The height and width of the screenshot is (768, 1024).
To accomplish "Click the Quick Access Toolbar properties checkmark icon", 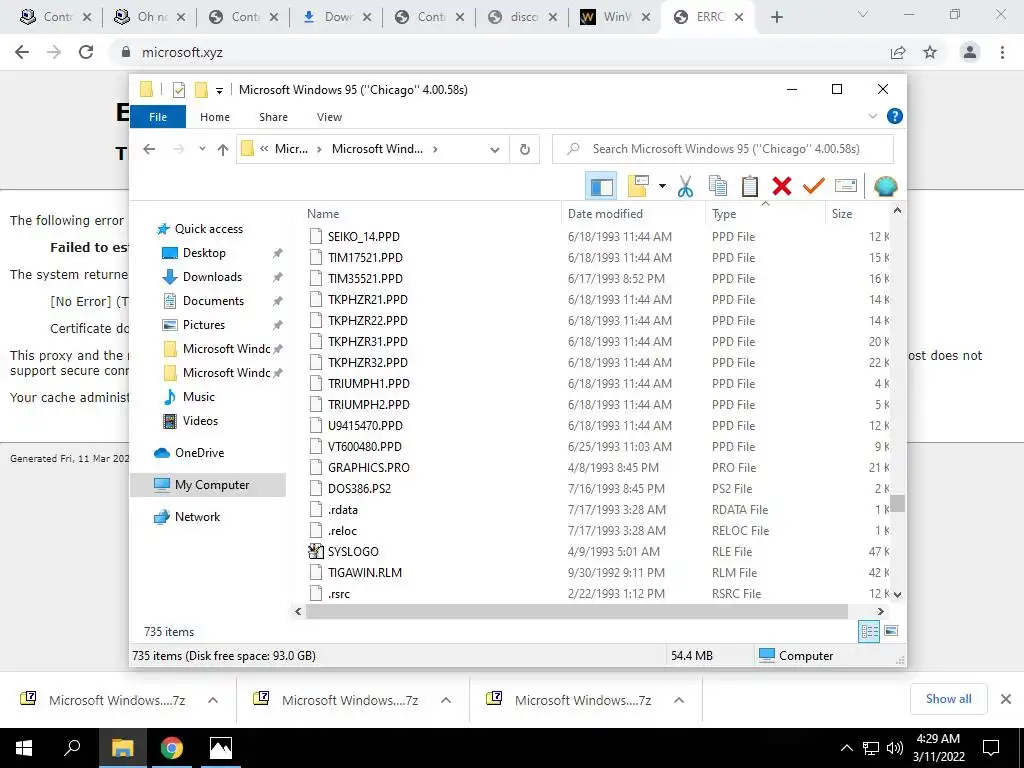I will pyautogui.click(x=179, y=90).
